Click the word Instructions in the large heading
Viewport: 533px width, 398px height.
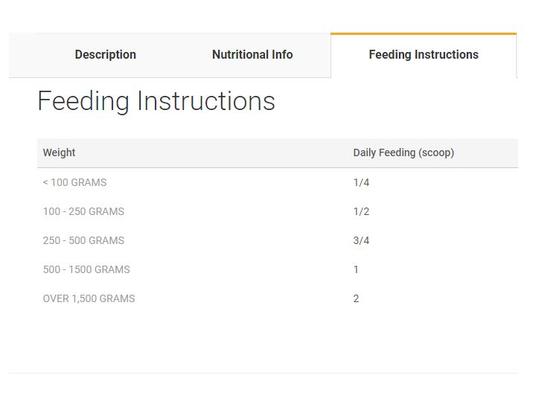[x=206, y=101]
